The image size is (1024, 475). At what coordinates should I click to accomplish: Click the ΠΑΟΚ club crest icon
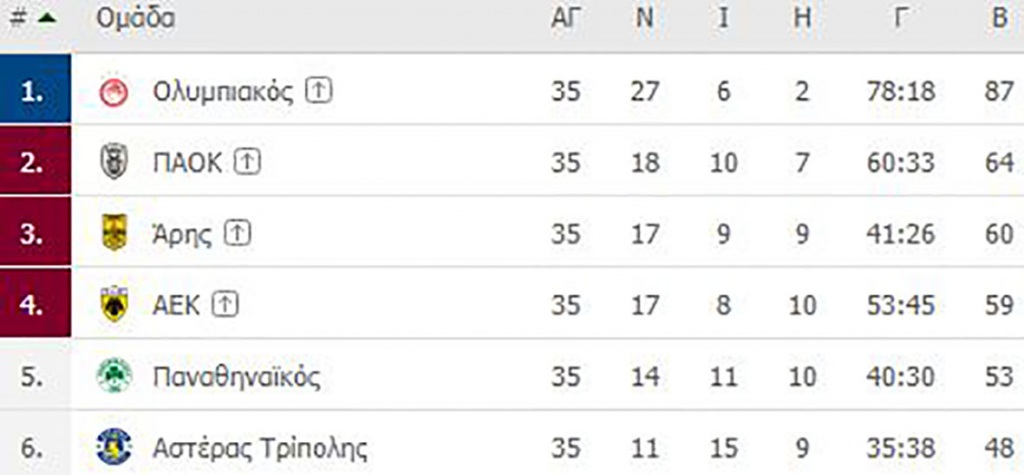point(114,161)
